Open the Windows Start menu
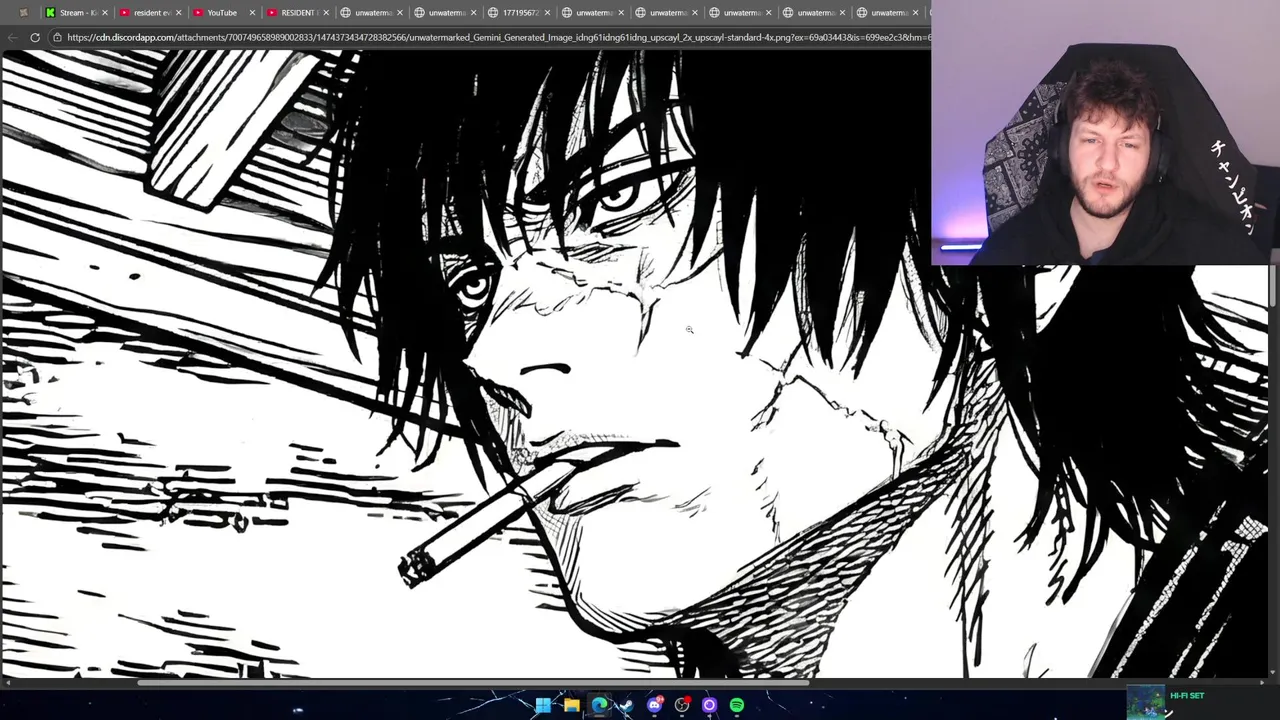 click(543, 705)
